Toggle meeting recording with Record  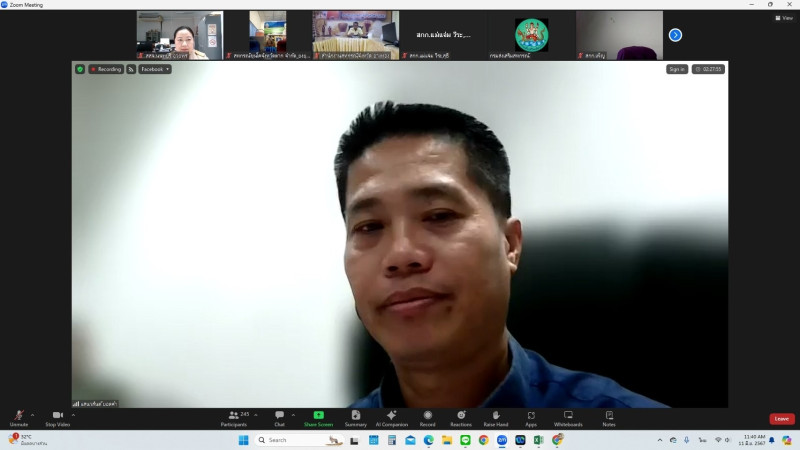click(x=427, y=416)
